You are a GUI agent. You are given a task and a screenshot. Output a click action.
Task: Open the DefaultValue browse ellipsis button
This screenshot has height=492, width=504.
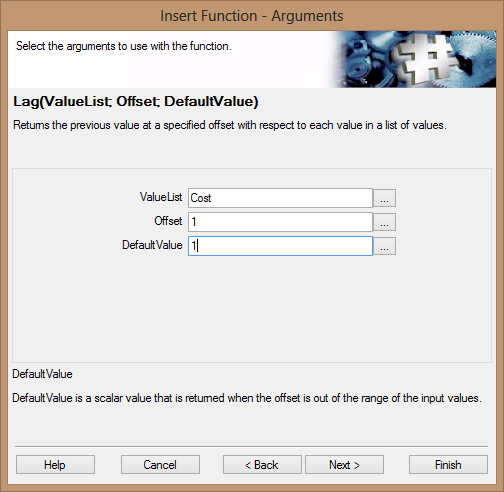(x=384, y=246)
